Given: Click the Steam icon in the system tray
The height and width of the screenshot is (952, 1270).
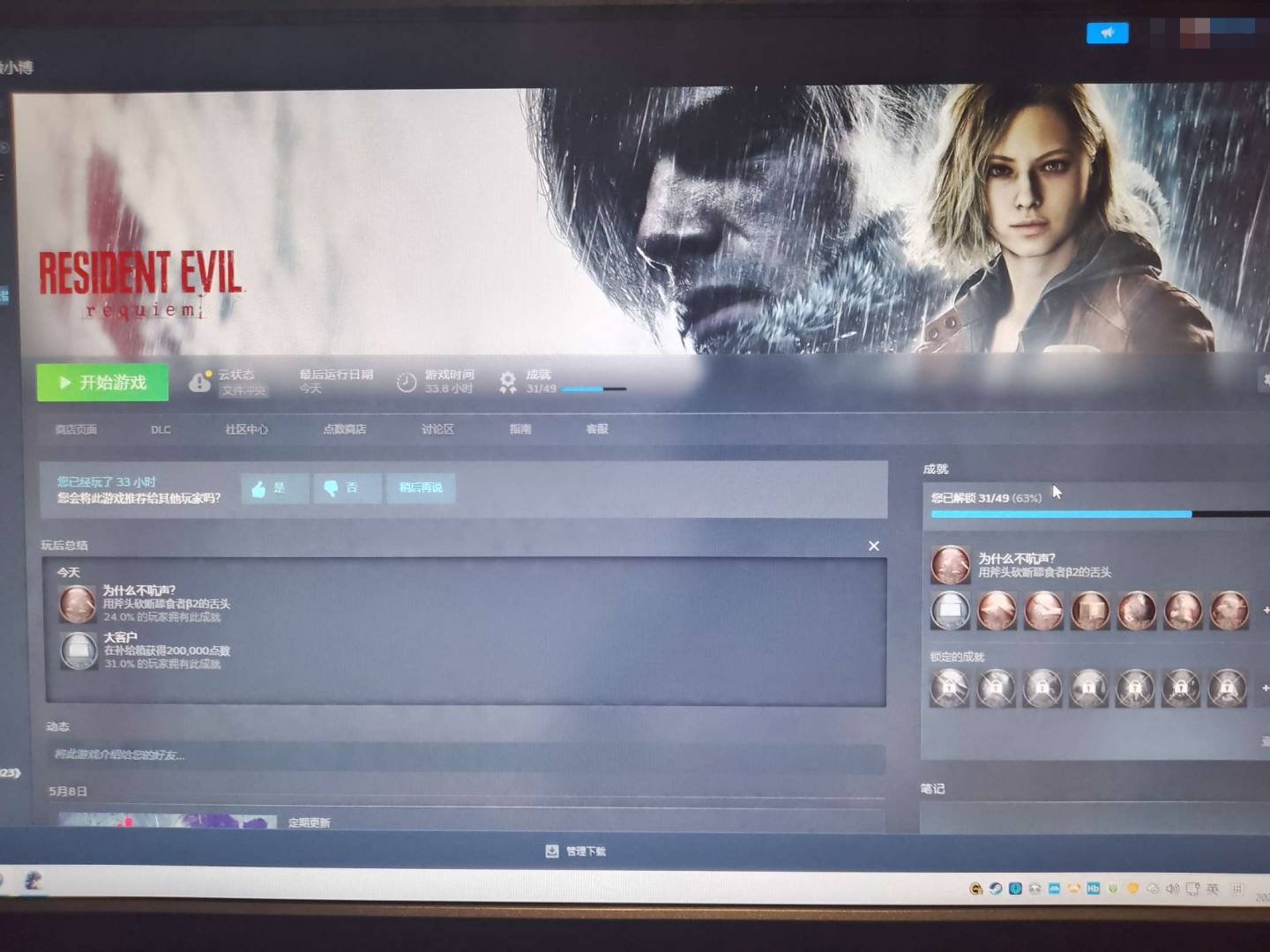Looking at the screenshot, I should (996, 889).
